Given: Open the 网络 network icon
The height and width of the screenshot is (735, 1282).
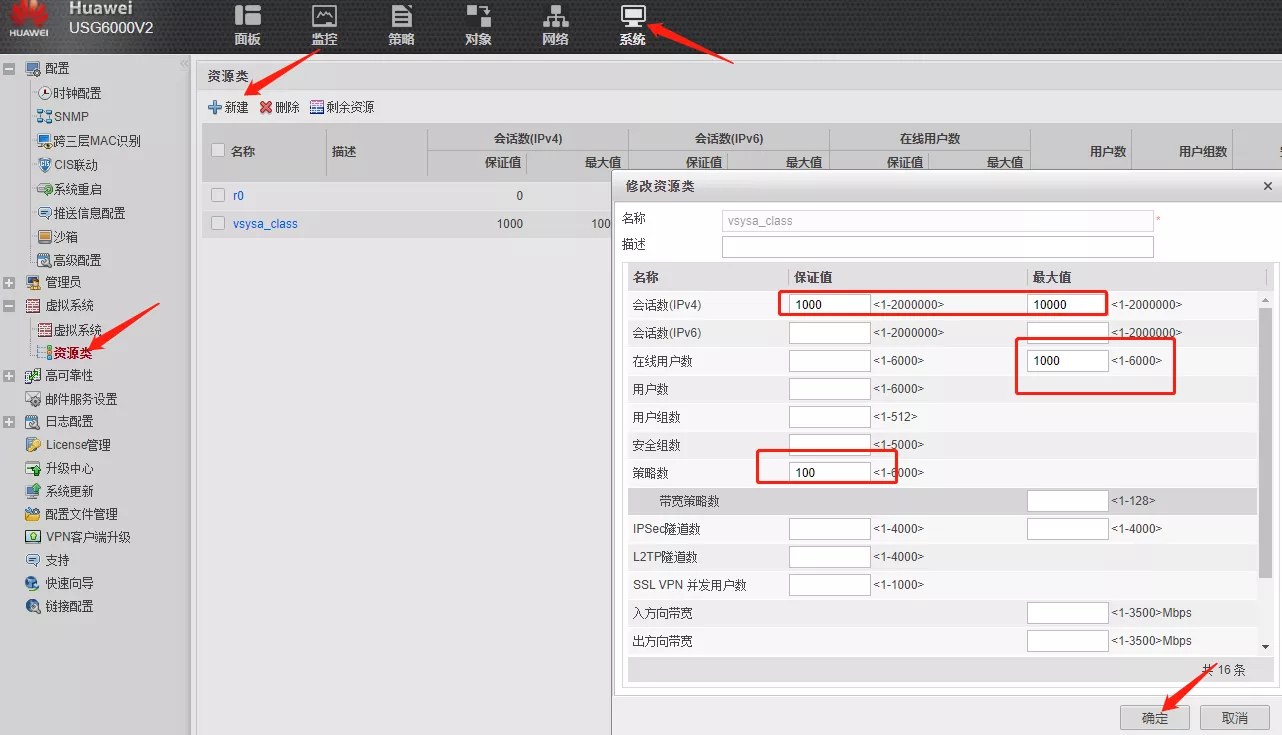Looking at the screenshot, I should (555, 17).
